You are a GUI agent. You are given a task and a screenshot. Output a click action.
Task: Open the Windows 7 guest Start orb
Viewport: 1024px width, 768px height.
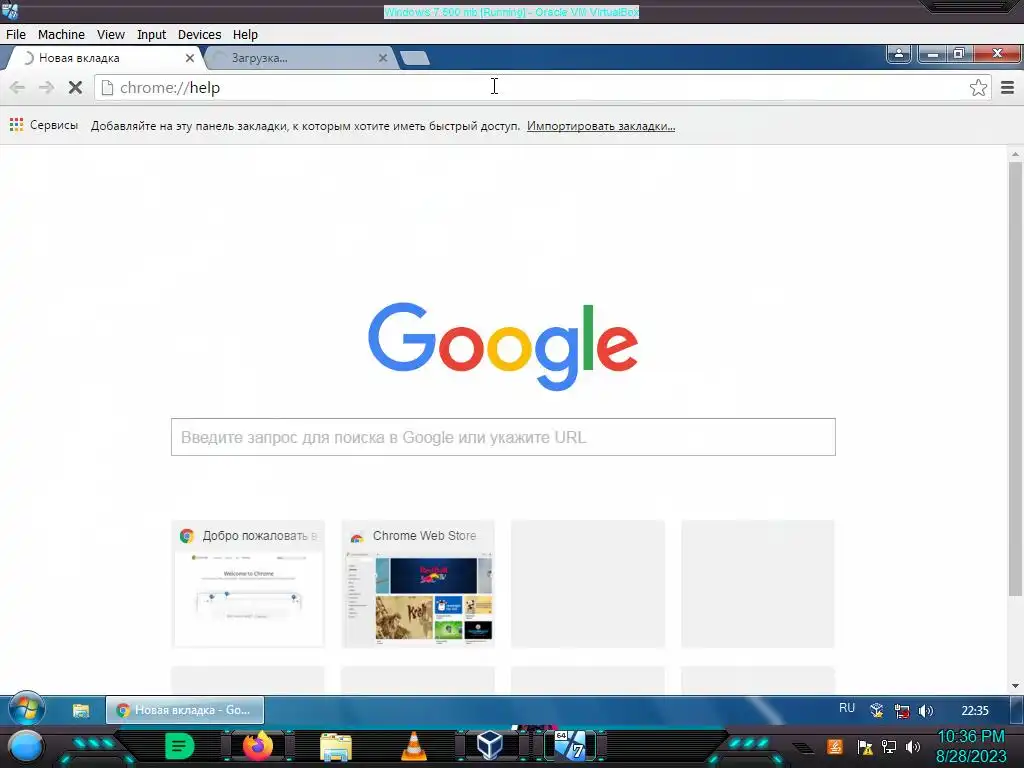(27, 710)
